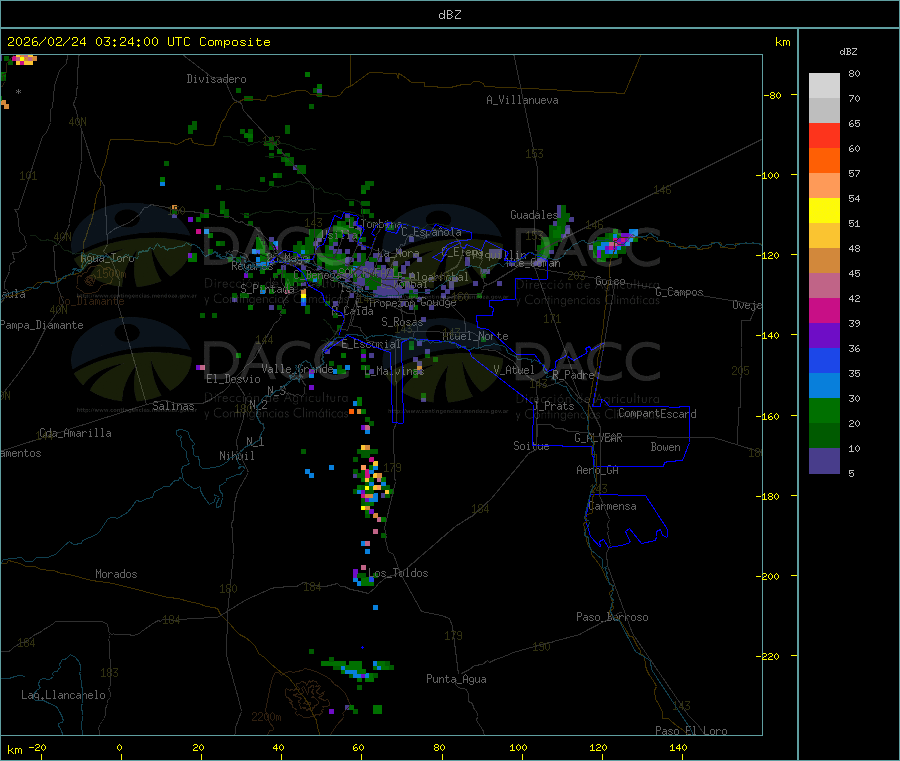
Task: Click the C_Campos label
Action: point(679,292)
